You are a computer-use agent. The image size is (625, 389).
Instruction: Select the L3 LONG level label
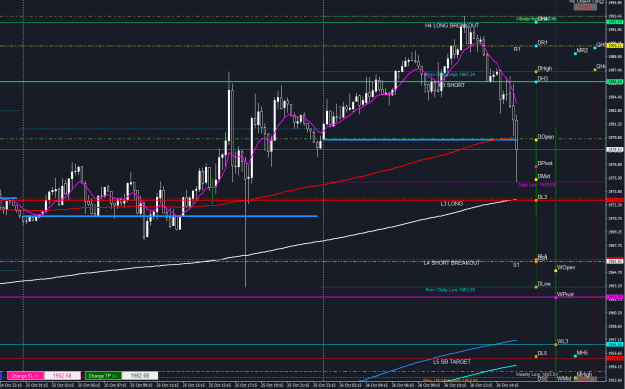tap(452, 204)
